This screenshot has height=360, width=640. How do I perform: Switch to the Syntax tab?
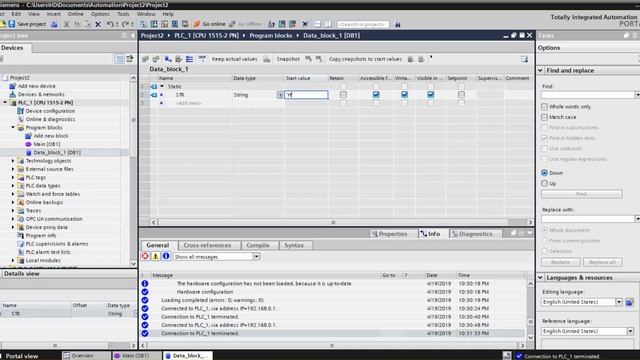[294, 245]
